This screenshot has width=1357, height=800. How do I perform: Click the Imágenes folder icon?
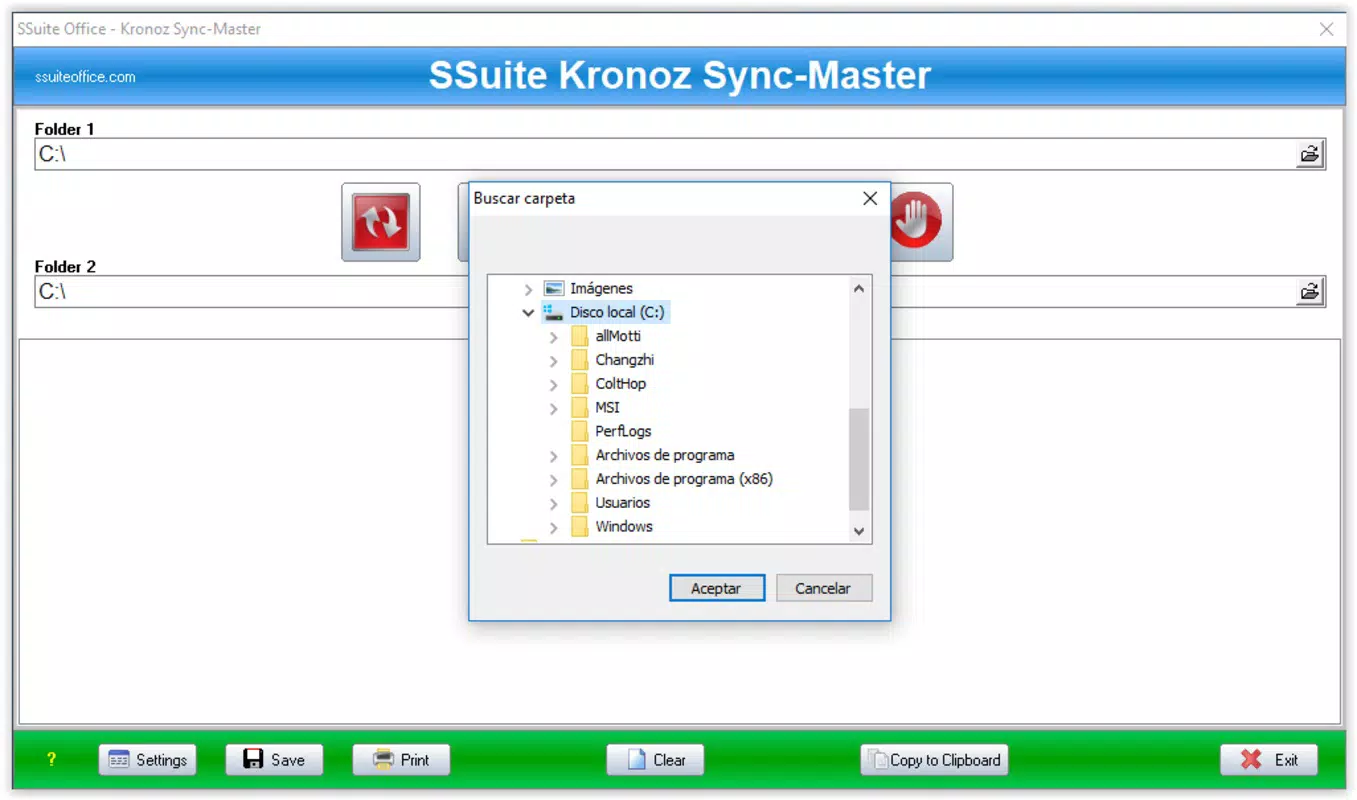(554, 289)
